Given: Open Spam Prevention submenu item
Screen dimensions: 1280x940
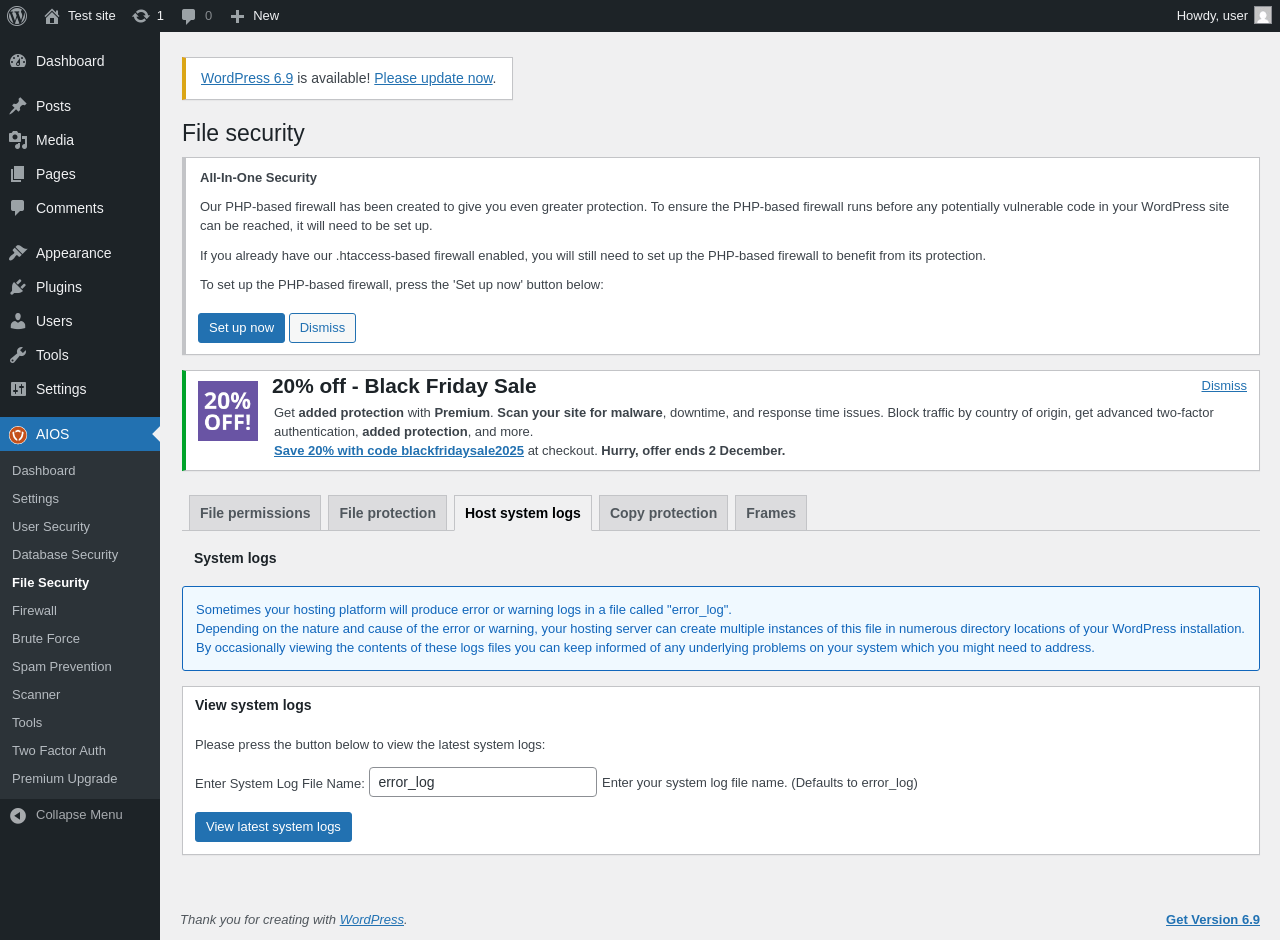Looking at the screenshot, I should click(62, 666).
